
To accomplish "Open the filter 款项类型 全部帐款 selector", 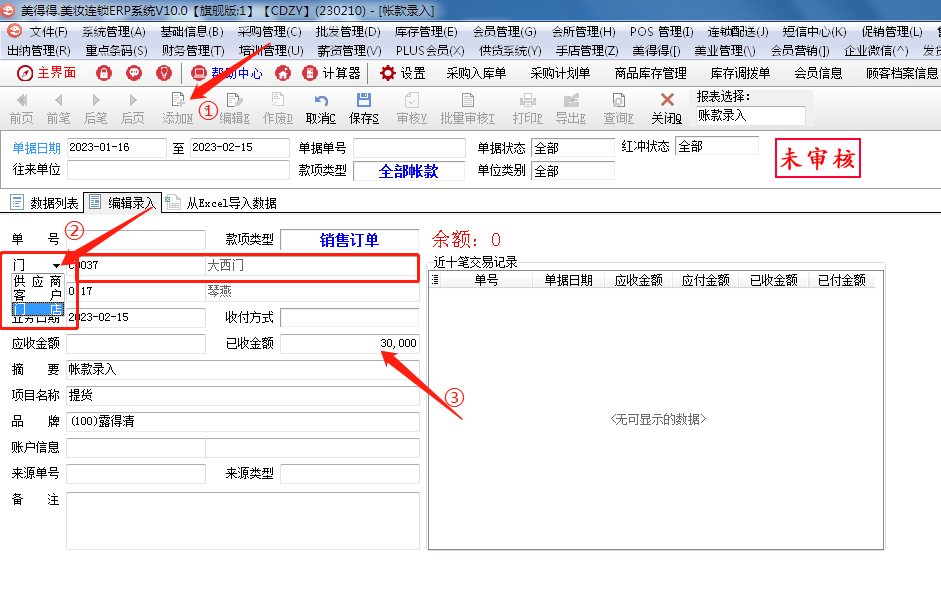I will (409, 171).
